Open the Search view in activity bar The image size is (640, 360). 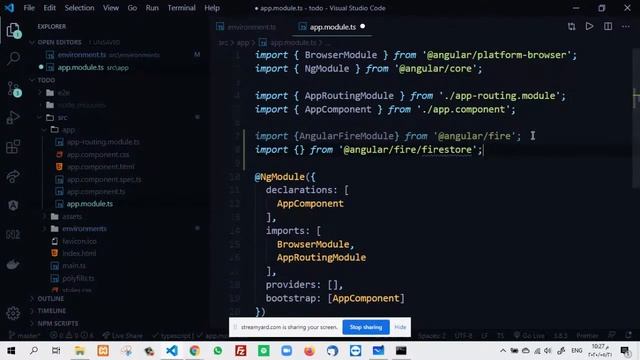(x=13, y=59)
